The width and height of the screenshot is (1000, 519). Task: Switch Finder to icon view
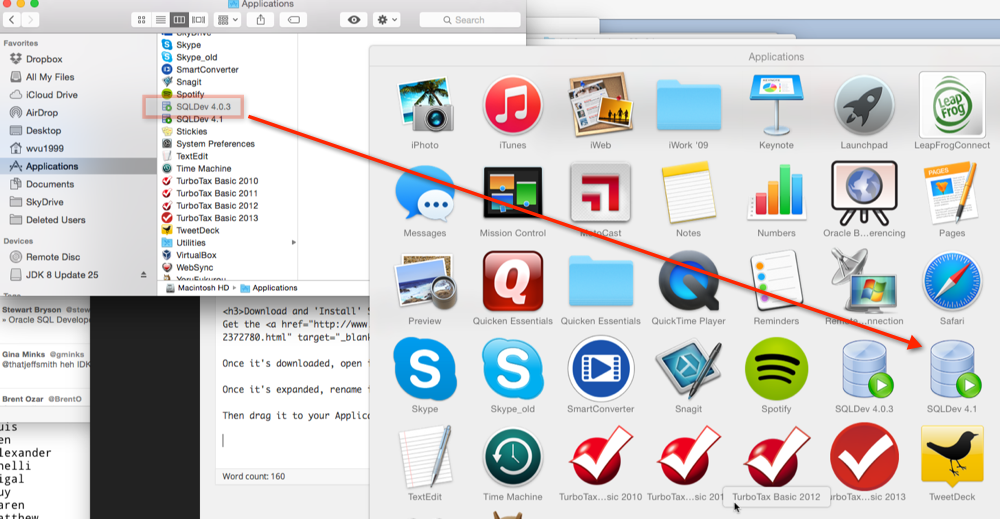pos(142,20)
